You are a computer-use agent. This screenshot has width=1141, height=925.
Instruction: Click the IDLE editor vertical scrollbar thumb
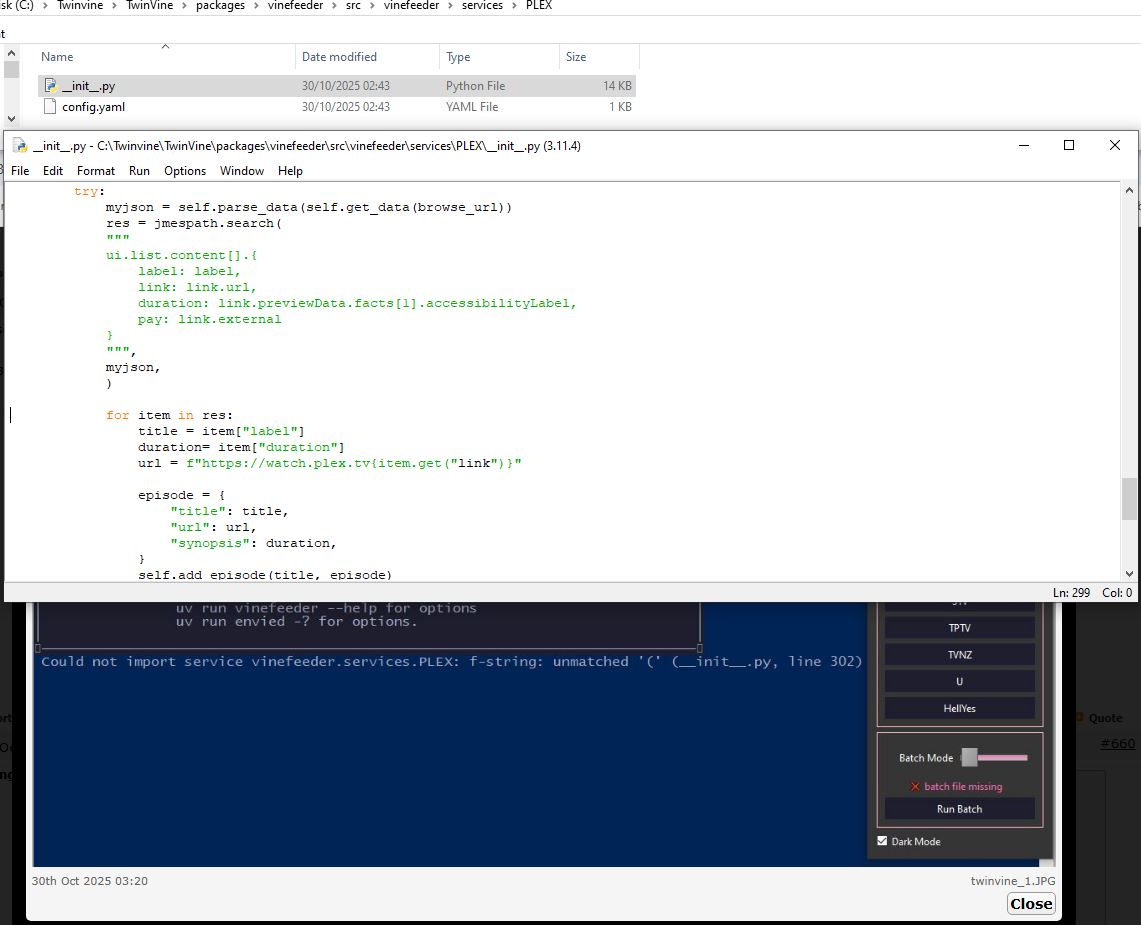[1130, 499]
